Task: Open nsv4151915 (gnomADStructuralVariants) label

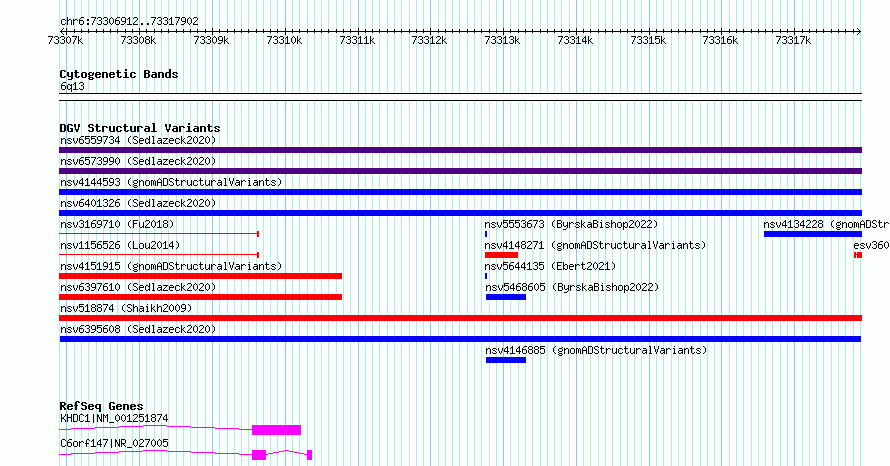Action: pyautogui.click(x=171, y=266)
